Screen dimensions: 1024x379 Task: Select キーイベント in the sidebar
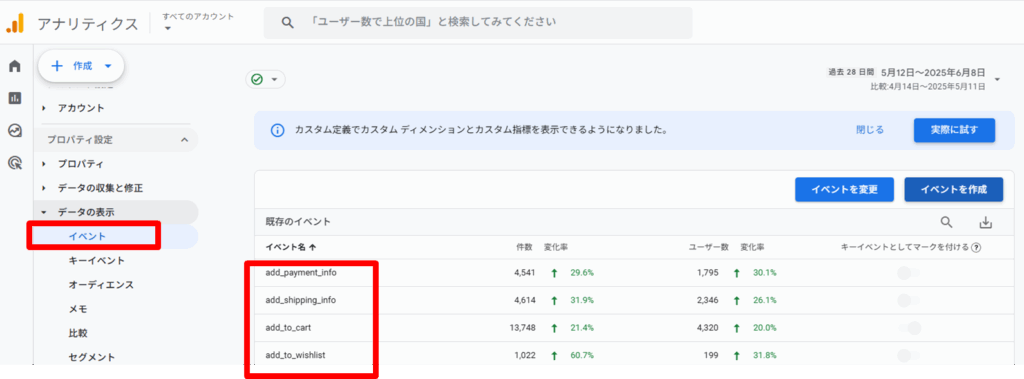tap(97, 260)
